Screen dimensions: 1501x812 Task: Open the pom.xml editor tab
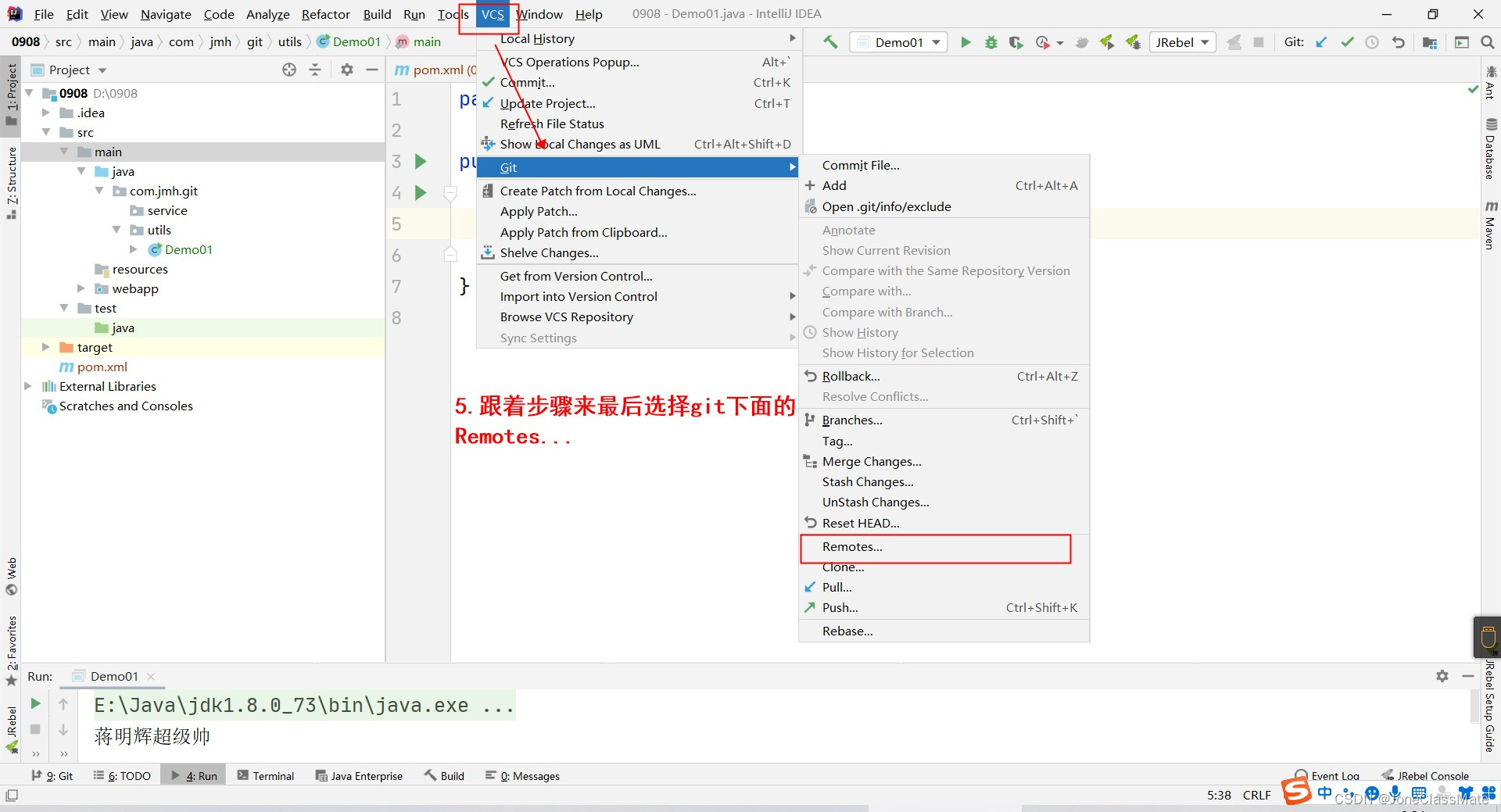click(435, 70)
